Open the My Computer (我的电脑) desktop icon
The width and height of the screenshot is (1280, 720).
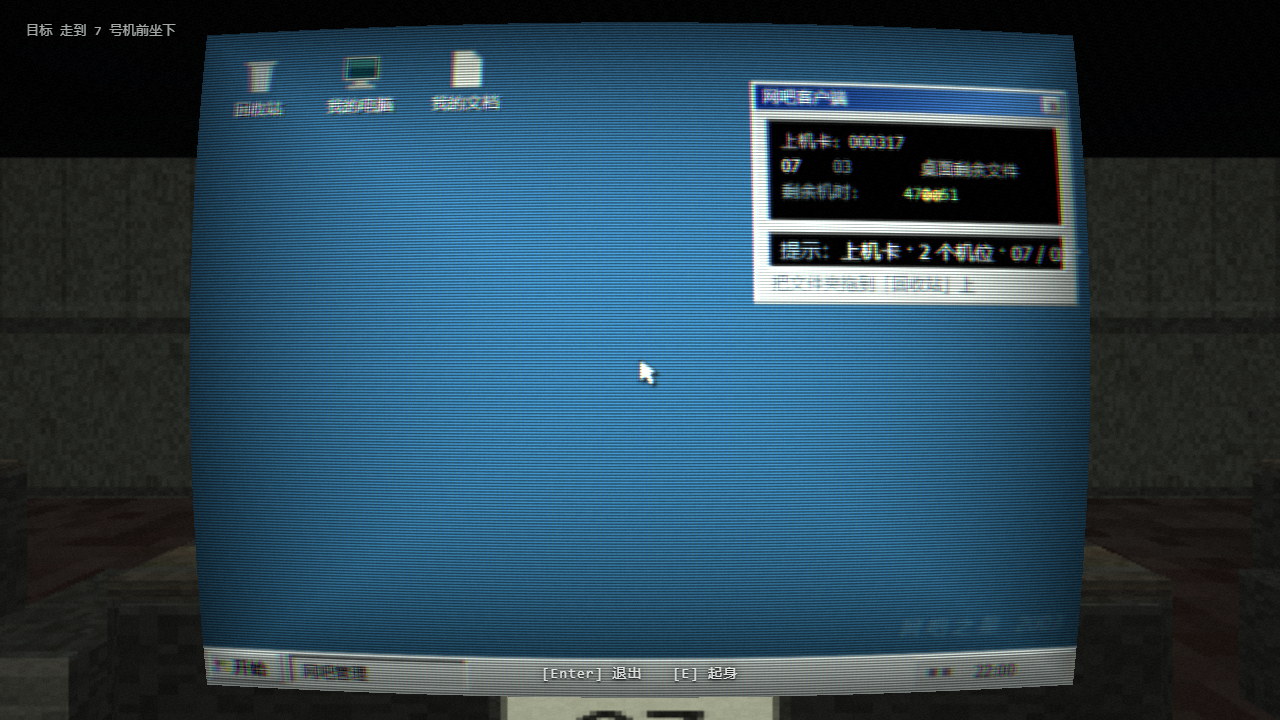[x=361, y=85]
